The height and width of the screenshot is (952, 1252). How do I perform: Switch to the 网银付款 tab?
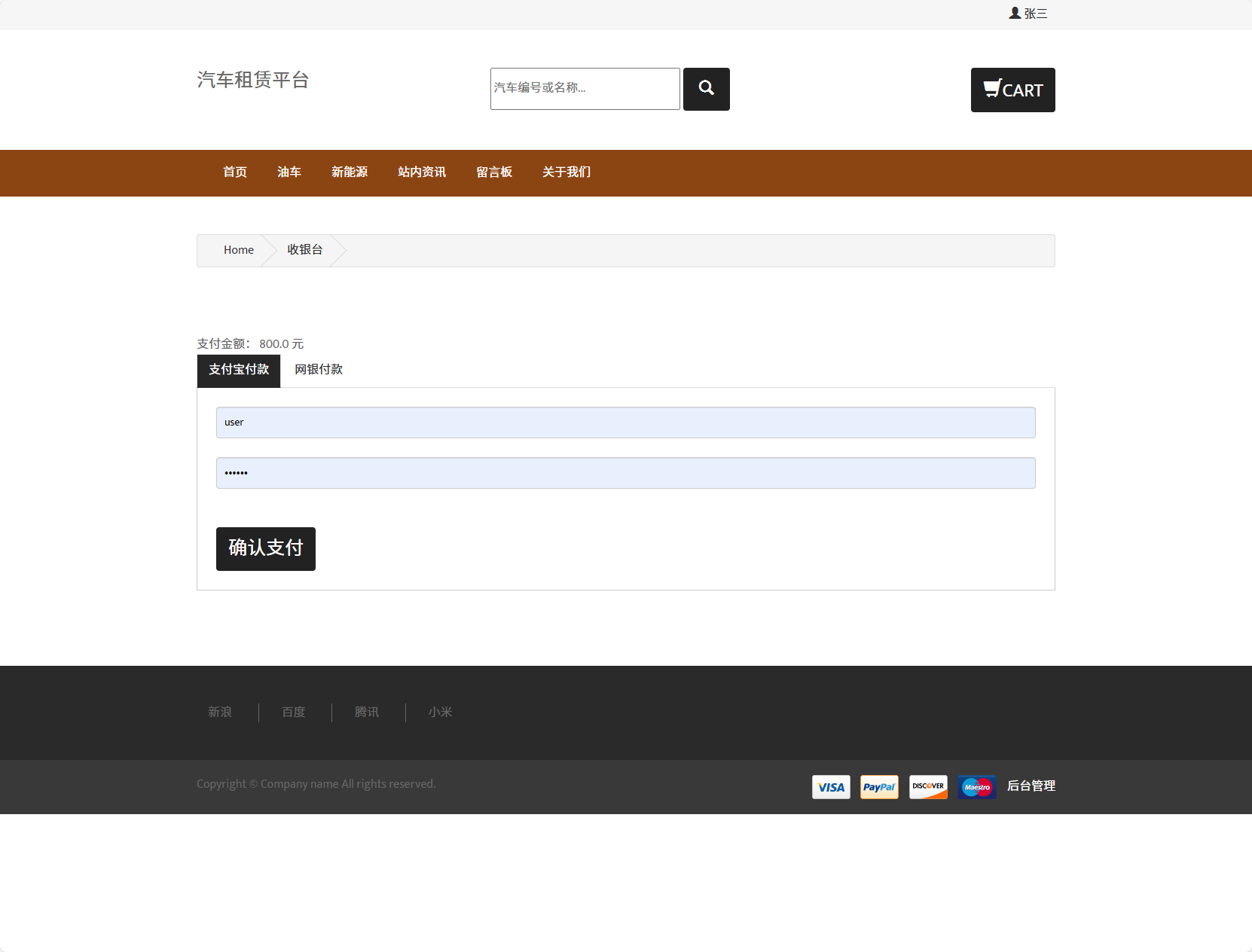click(x=318, y=370)
